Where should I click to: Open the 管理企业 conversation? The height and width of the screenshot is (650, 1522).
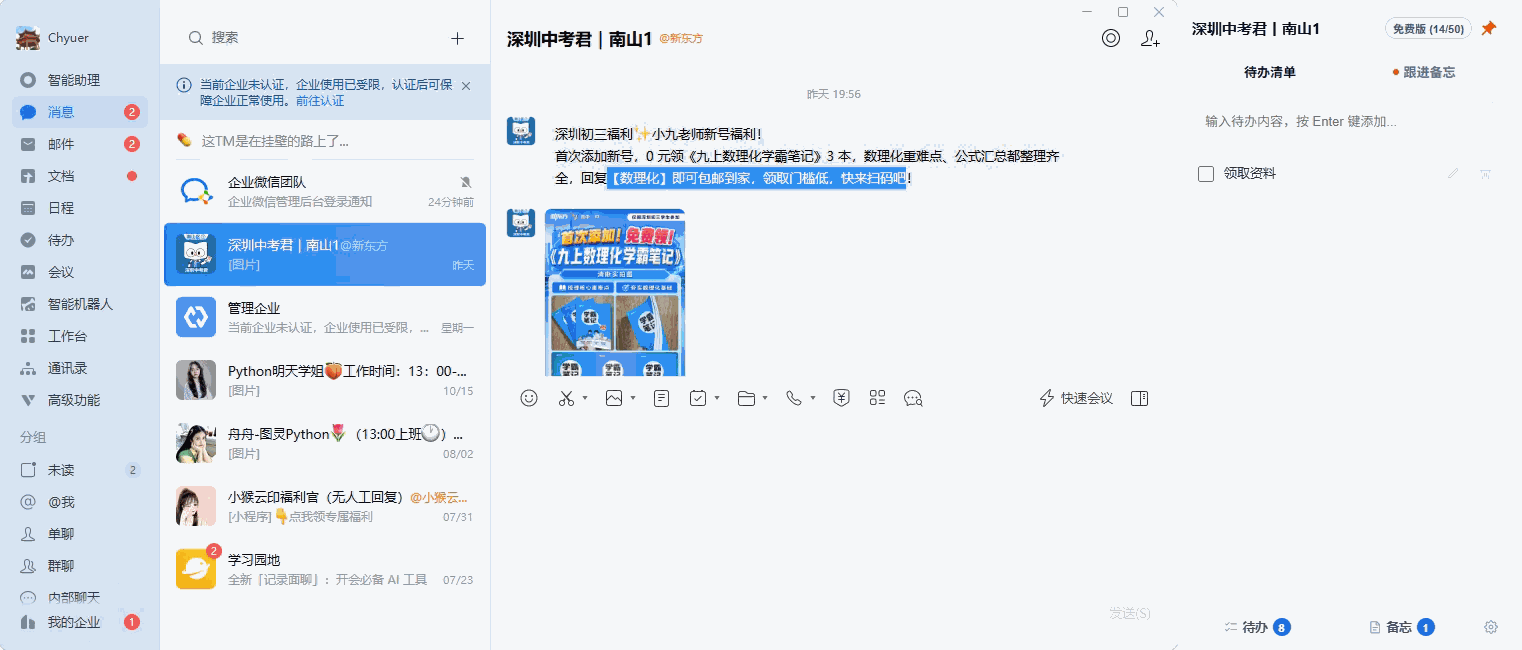[x=325, y=317]
